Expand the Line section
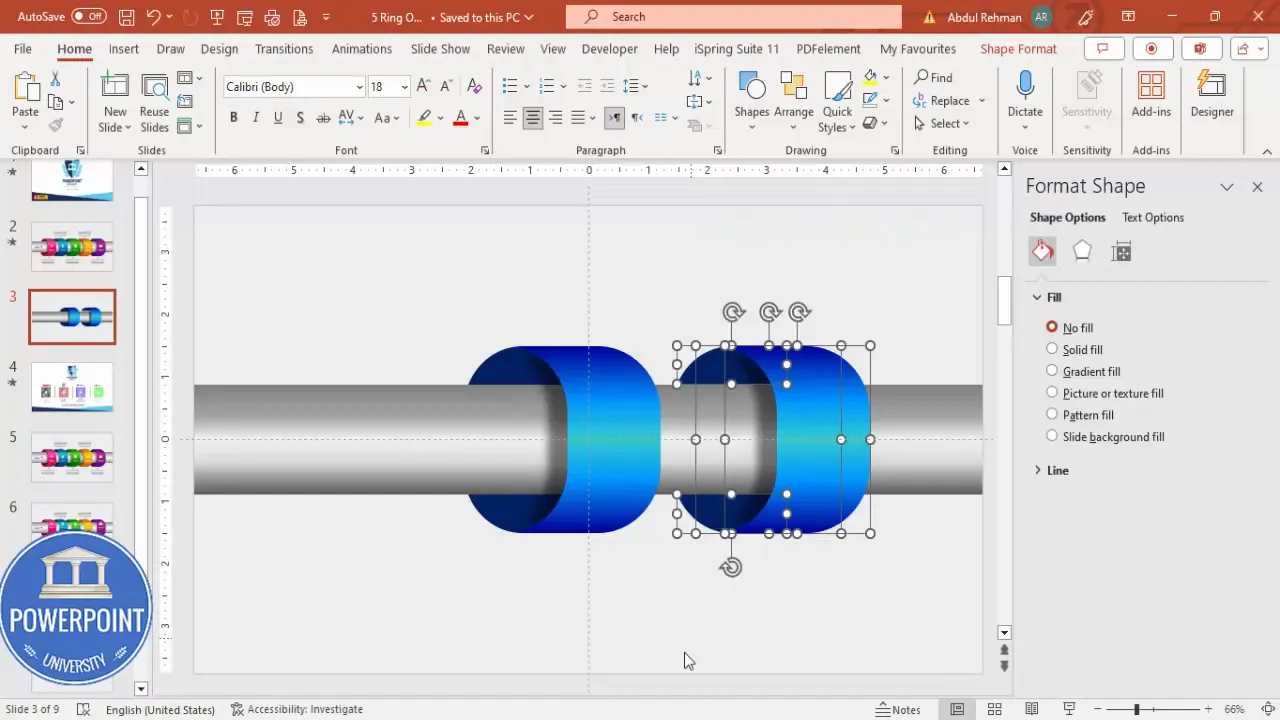Viewport: 1280px width, 720px height. (x=1051, y=470)
